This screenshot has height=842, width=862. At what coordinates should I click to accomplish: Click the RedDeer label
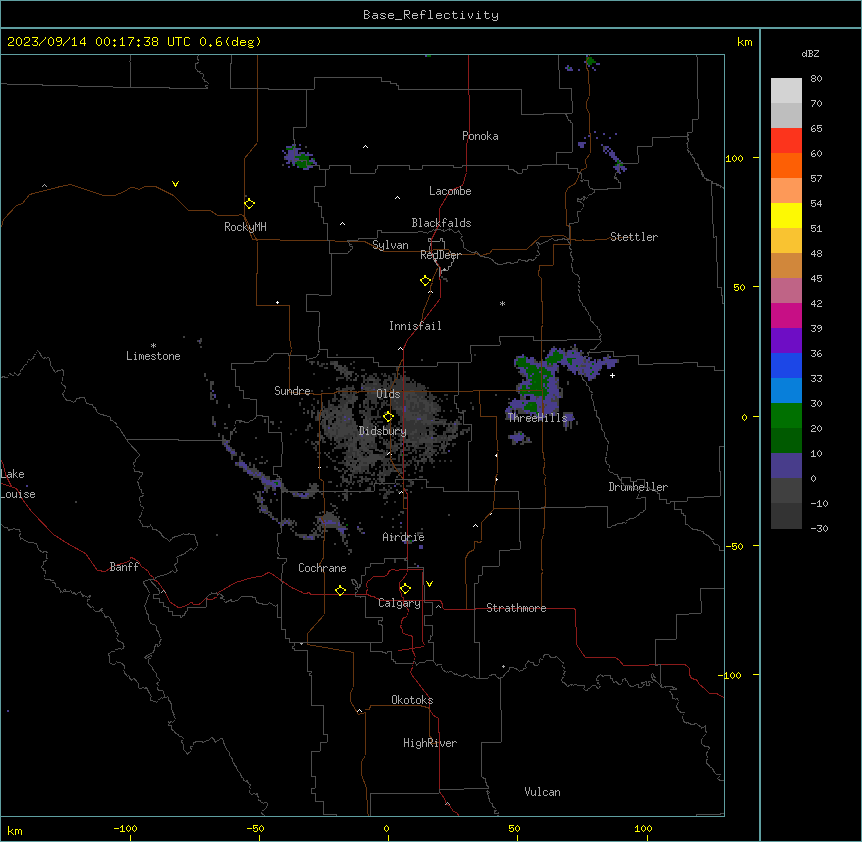440,255
